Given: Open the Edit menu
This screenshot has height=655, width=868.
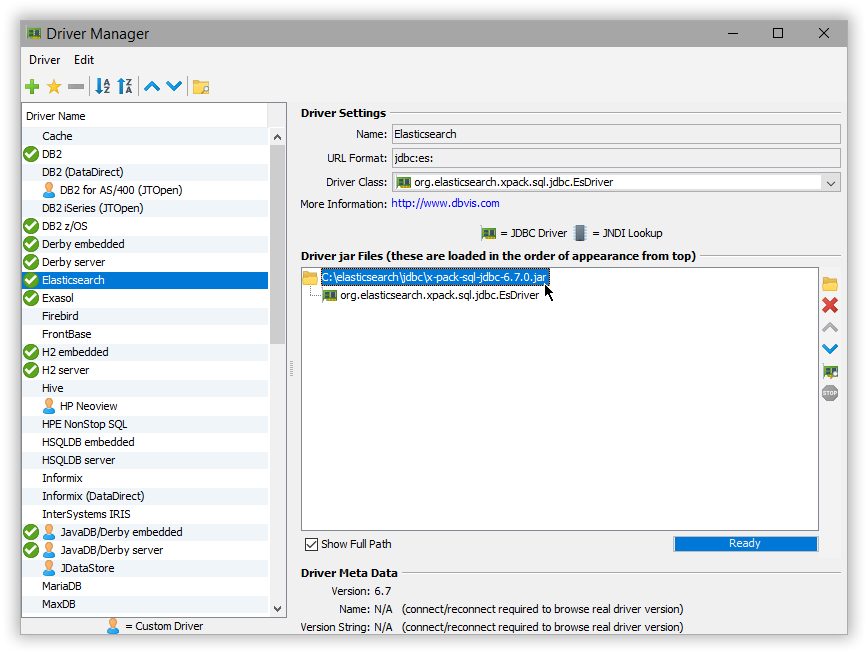Looking at the screenshot, I should (84, 59).
